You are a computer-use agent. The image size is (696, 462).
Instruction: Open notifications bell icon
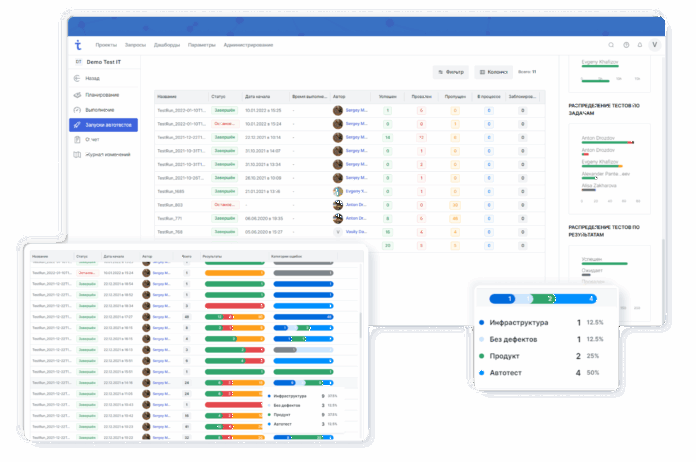coord(640,45)
